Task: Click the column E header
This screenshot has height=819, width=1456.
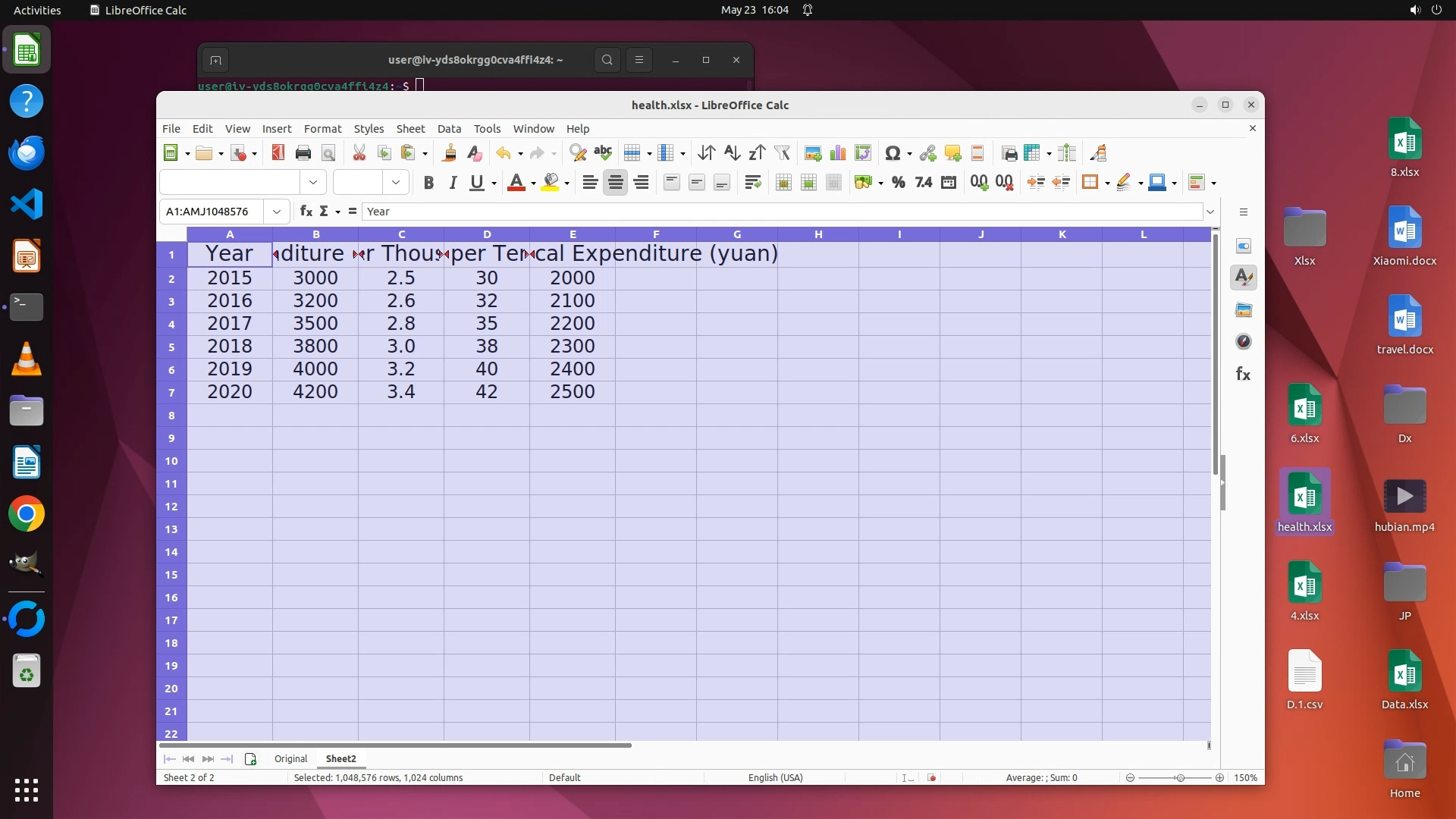Action: pos(573,234)
